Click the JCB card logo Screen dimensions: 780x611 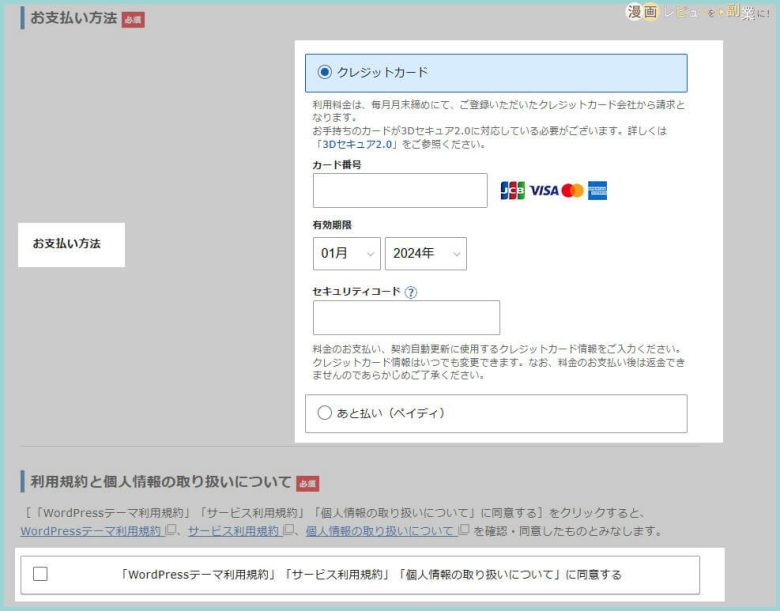pyautogui.click(x=512, y=190)
